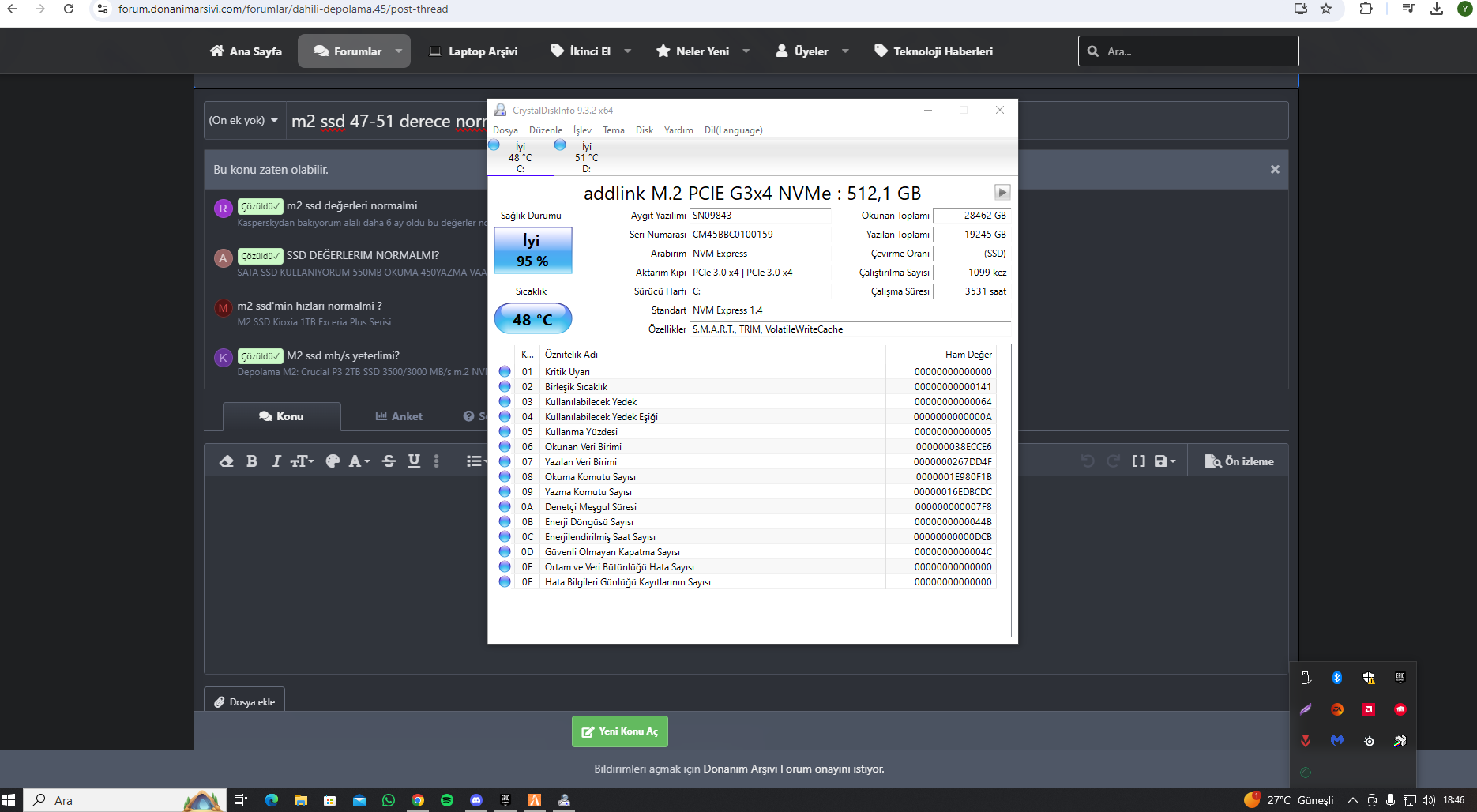The height and width of the screenshot is (812, 1477).
Task: Open Laptop Arşivi in forum navigation
Action: click(x=473, y=51)
